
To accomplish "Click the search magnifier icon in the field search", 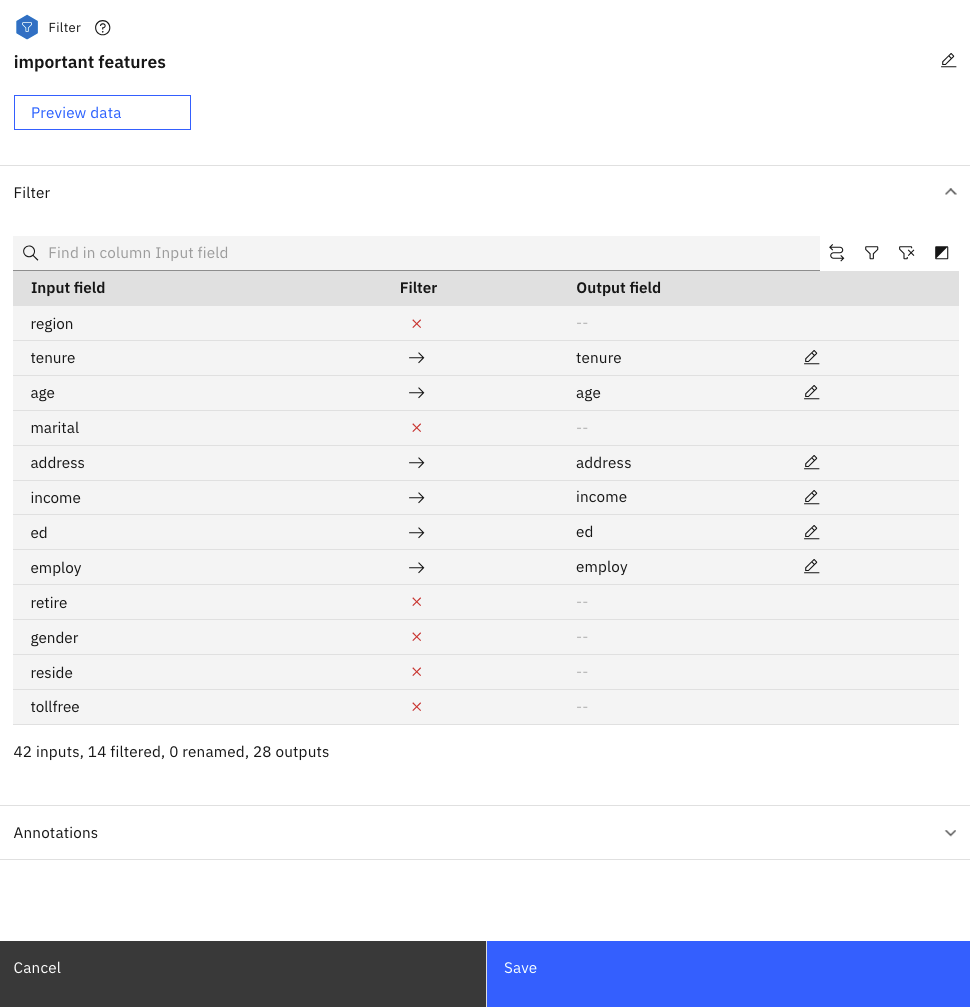I will pyautogui.click(x=30, y=253).
